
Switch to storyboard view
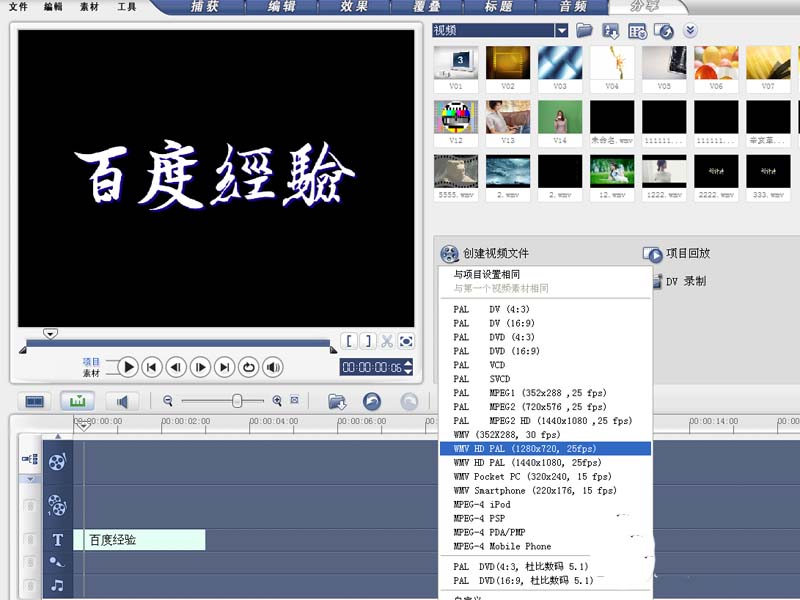[35, 401]
